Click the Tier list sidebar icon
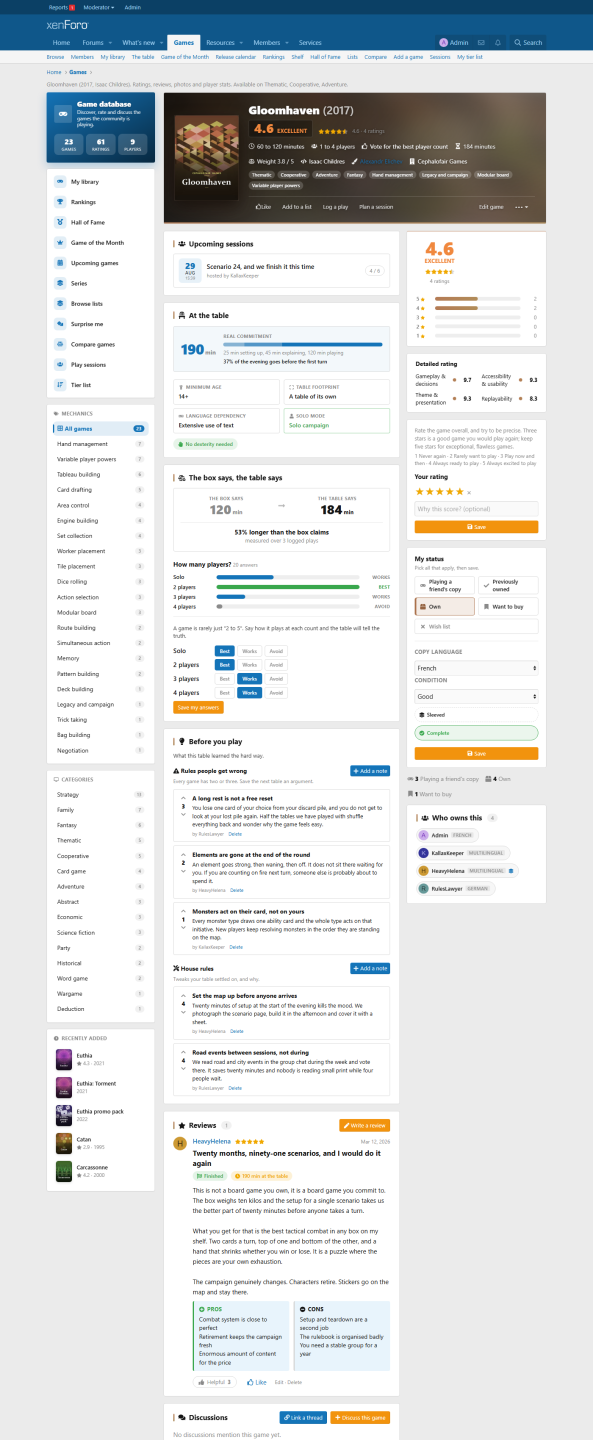 [61, 384]
